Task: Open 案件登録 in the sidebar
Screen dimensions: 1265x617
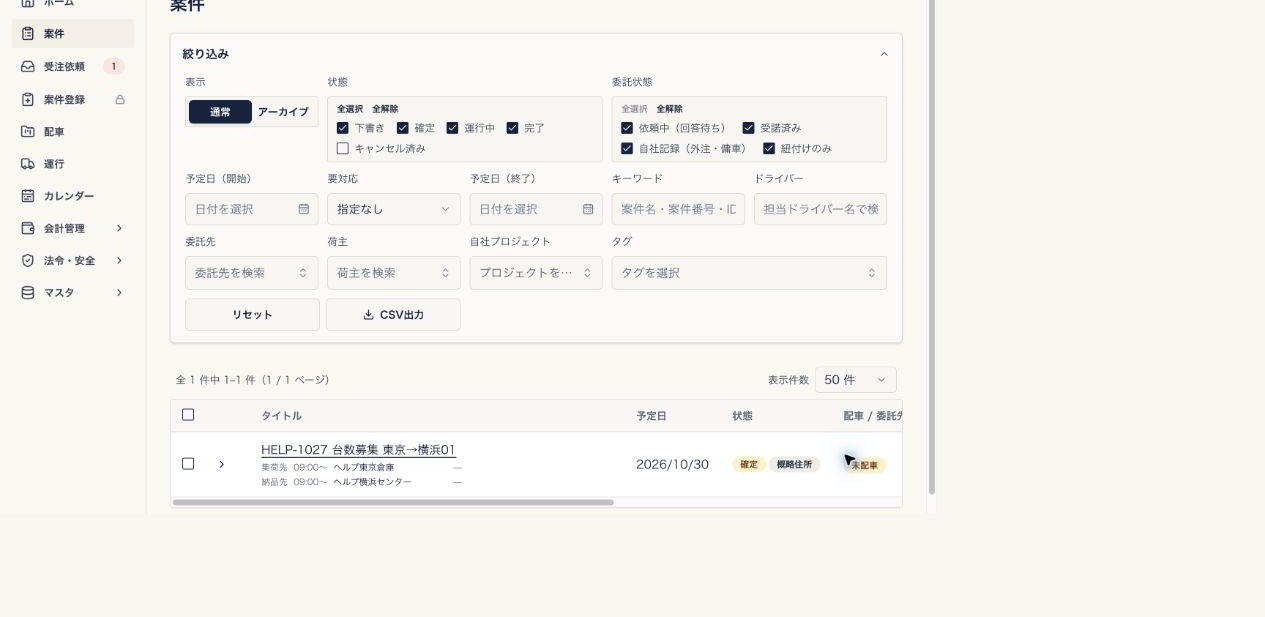Action: (72, 100)
